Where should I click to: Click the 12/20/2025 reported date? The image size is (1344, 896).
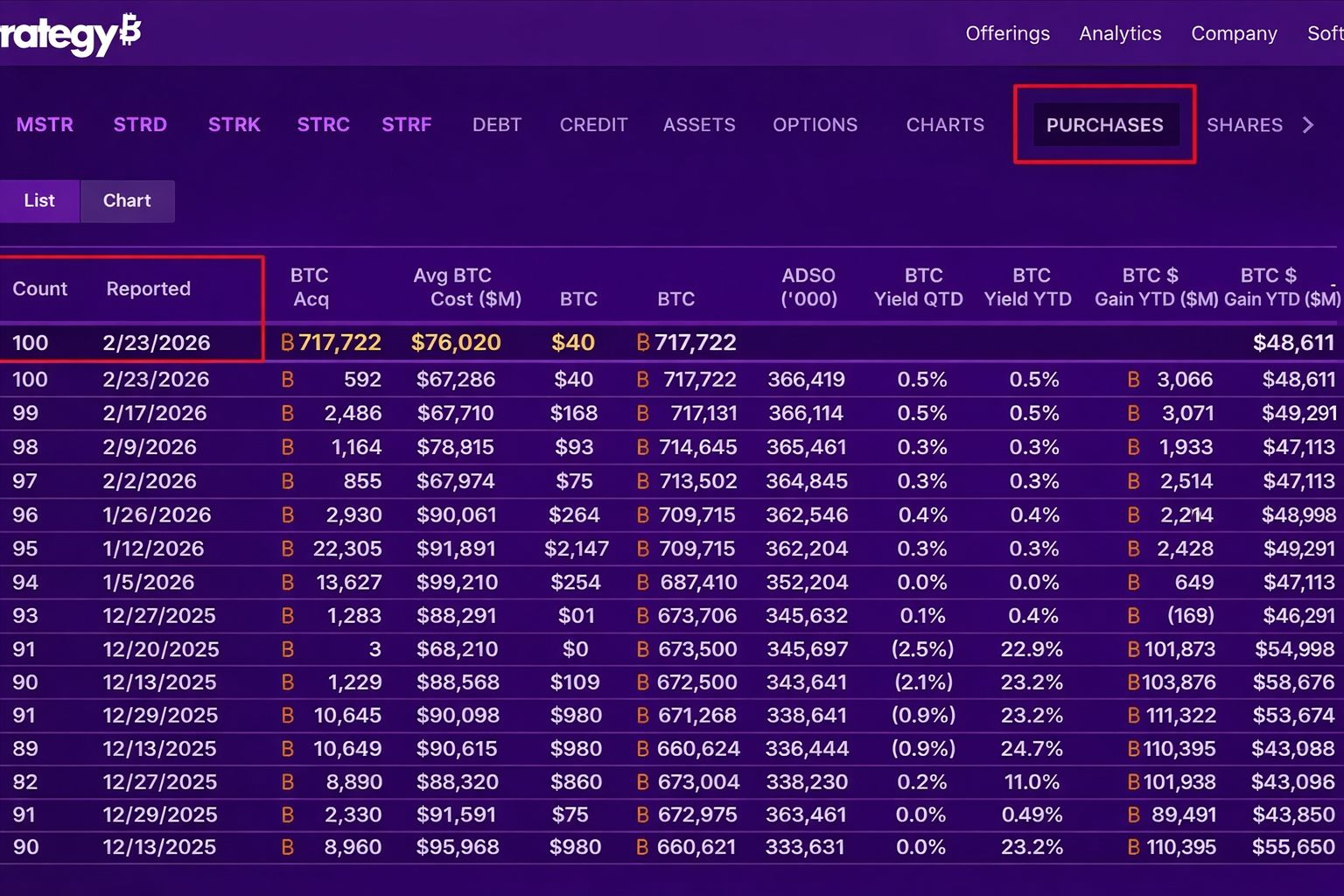coord(161,649)
